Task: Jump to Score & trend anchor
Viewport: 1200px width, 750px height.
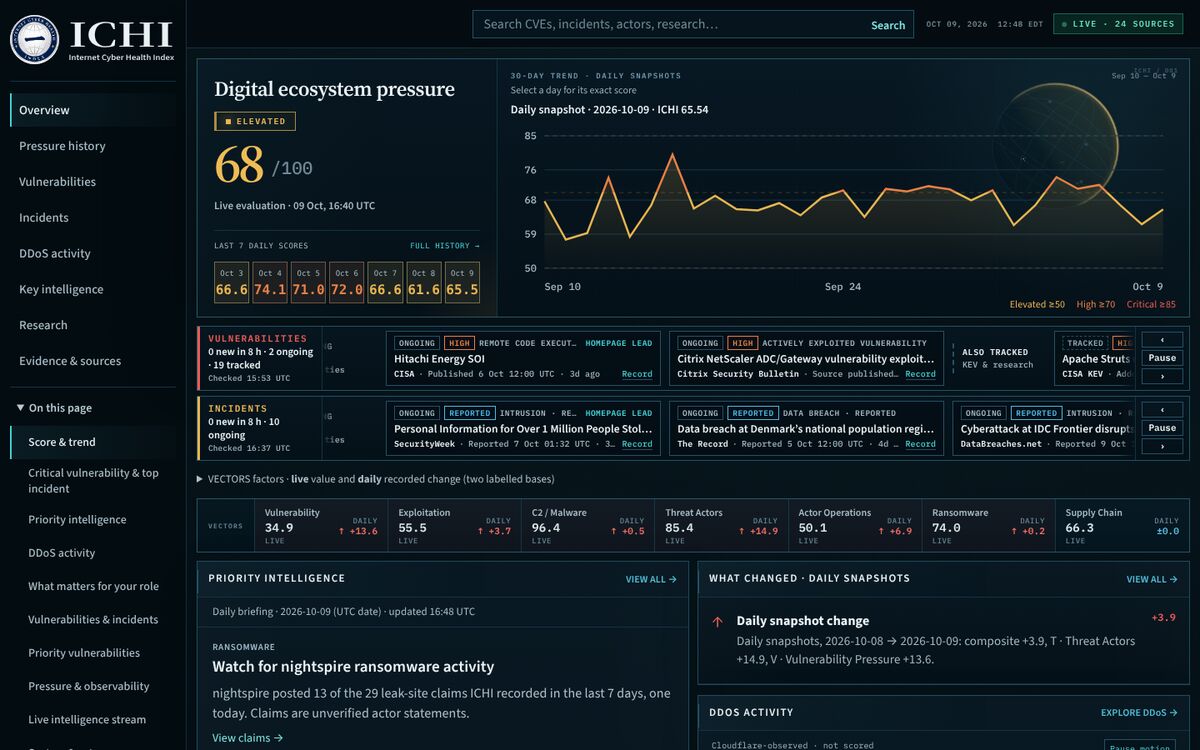Action: pyautogui.click(x=93, y=442)
